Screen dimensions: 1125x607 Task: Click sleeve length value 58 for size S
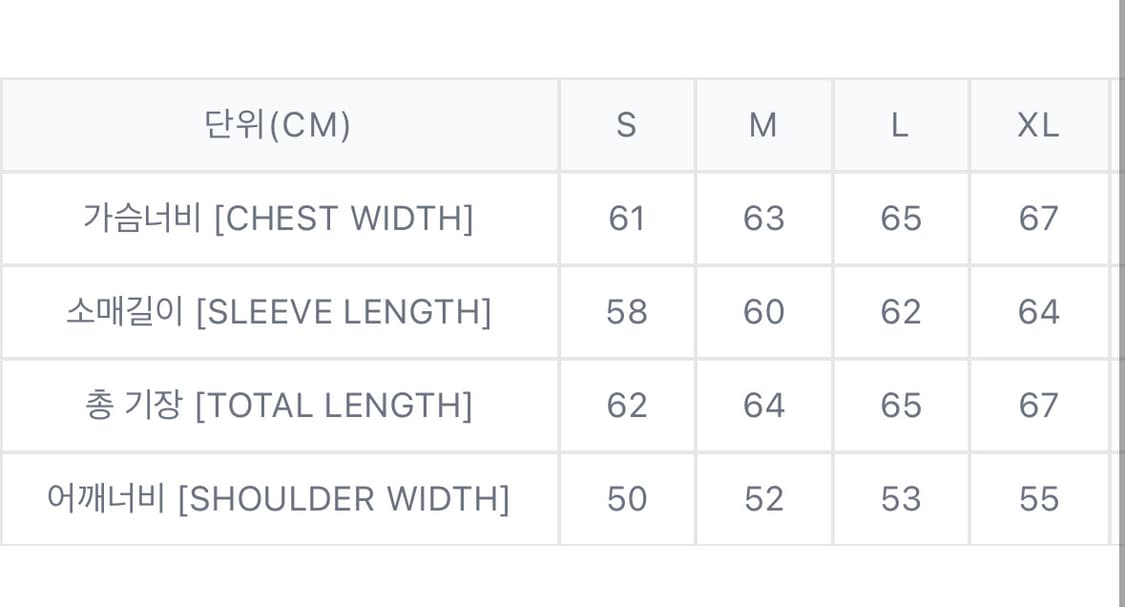[627, 312]
